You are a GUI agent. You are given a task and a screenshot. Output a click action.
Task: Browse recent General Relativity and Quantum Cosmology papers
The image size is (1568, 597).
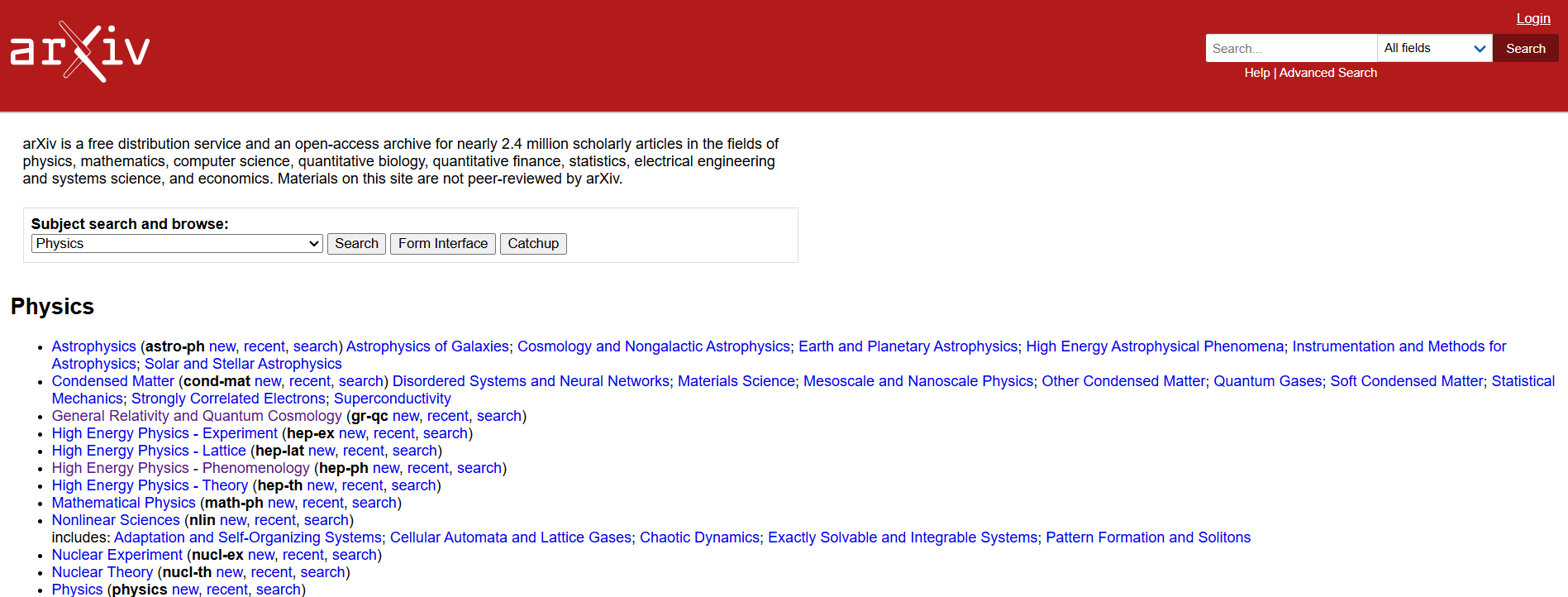pos(447,415)
